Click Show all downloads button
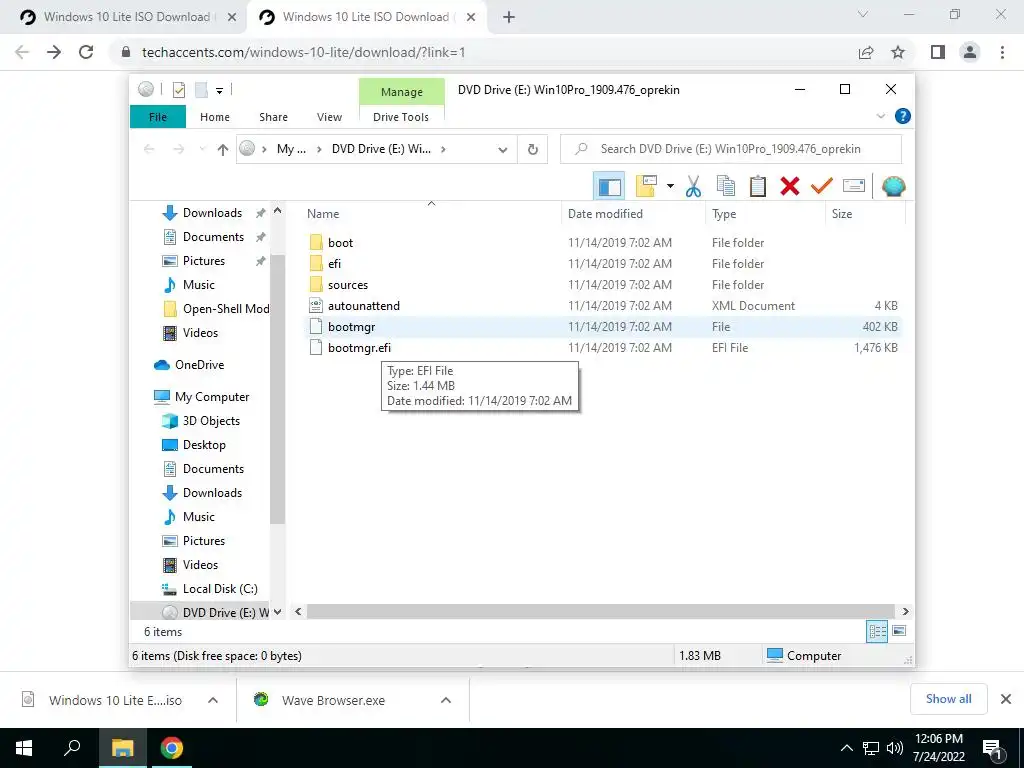Viewport: 1024px width, 768px height. pos(948,699)
